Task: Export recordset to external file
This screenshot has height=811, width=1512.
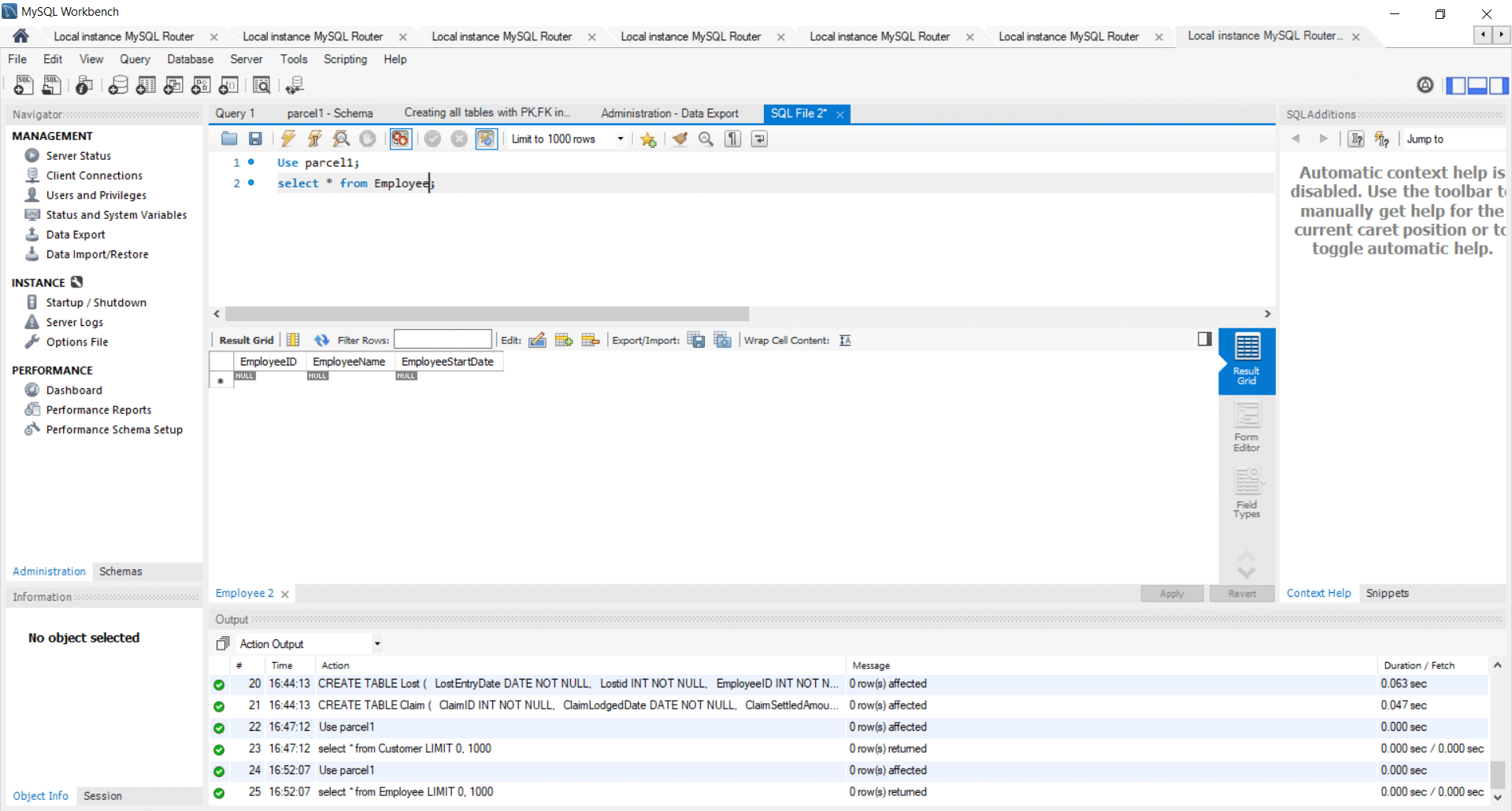Action: [x=696, y=340]
